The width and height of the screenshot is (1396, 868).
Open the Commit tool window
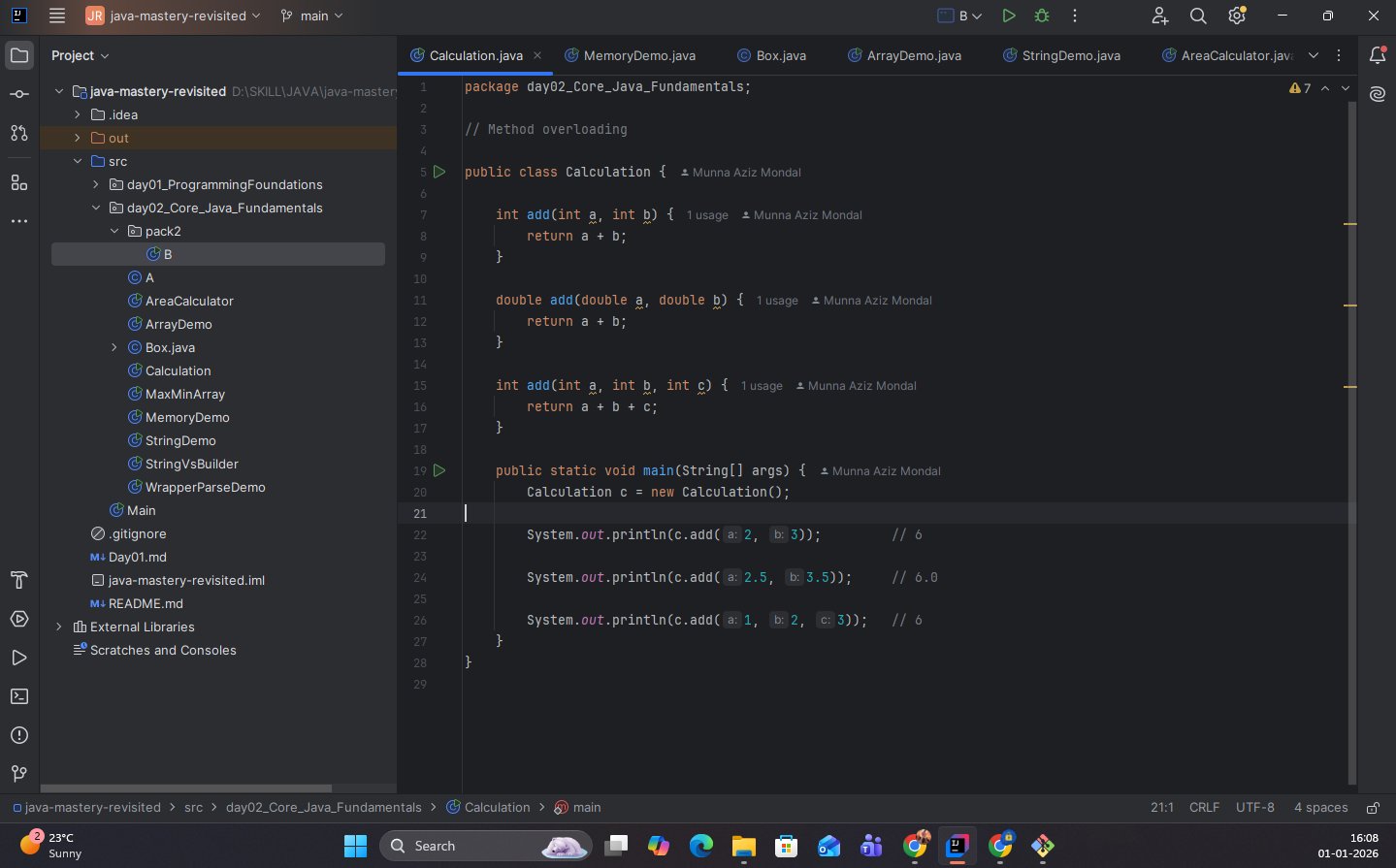[18, 94]
